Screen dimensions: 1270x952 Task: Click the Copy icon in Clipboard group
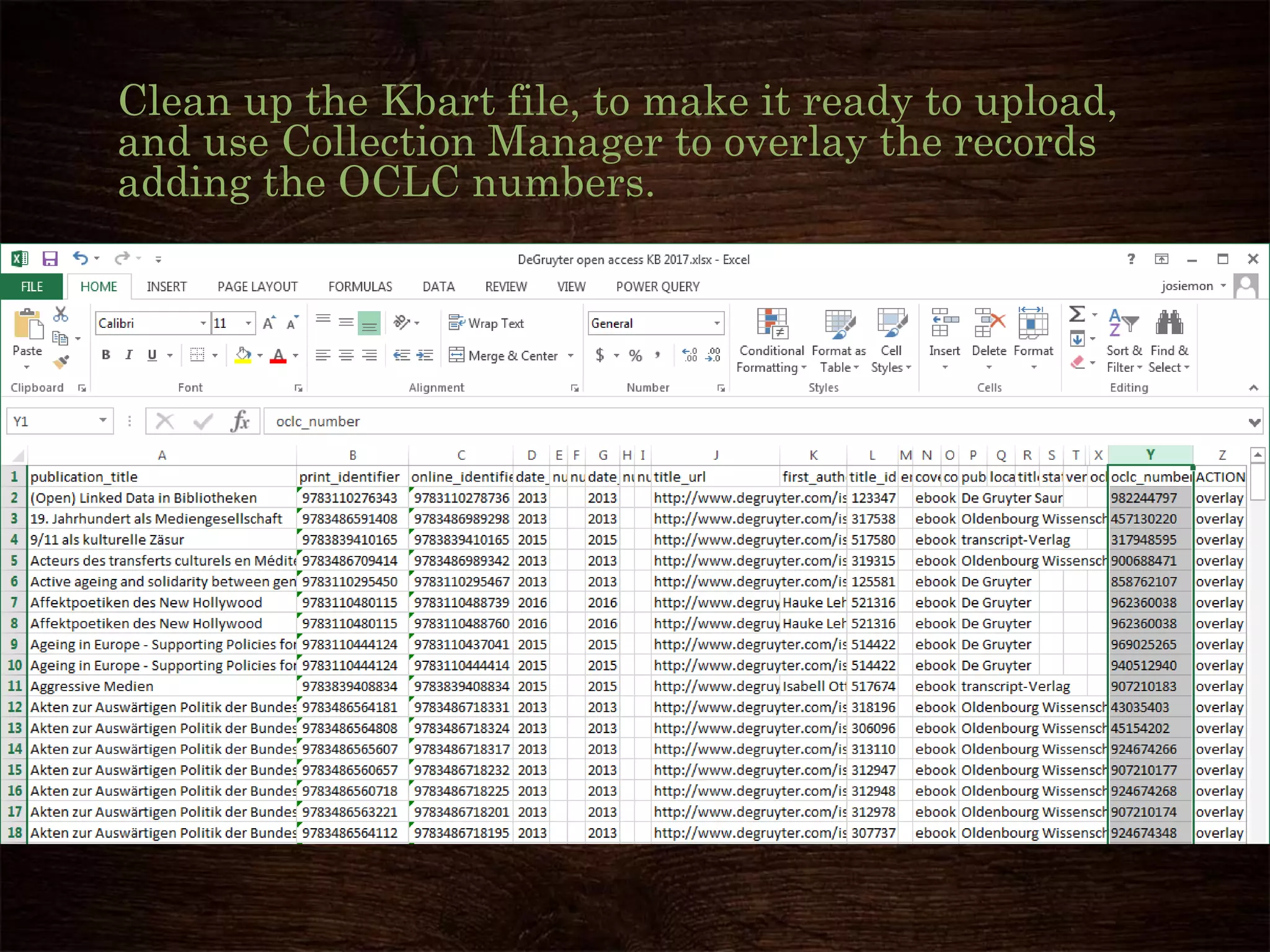coord(60,338)
